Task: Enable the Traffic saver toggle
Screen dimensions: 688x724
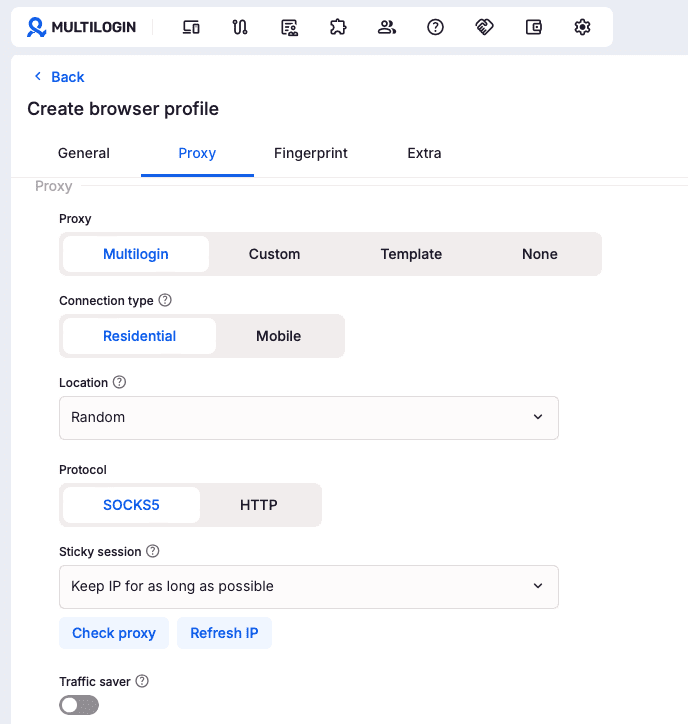Action: [x=79, y=705]
